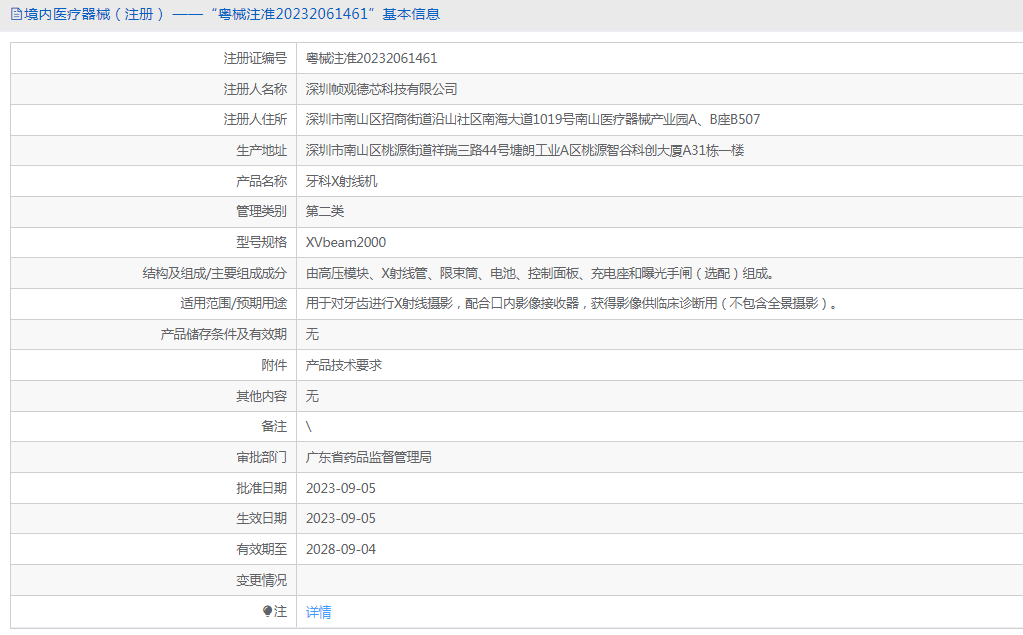Click the header title 境内医疗器械（注册）基本信息
1023x635 pixels.
(232, 14)
